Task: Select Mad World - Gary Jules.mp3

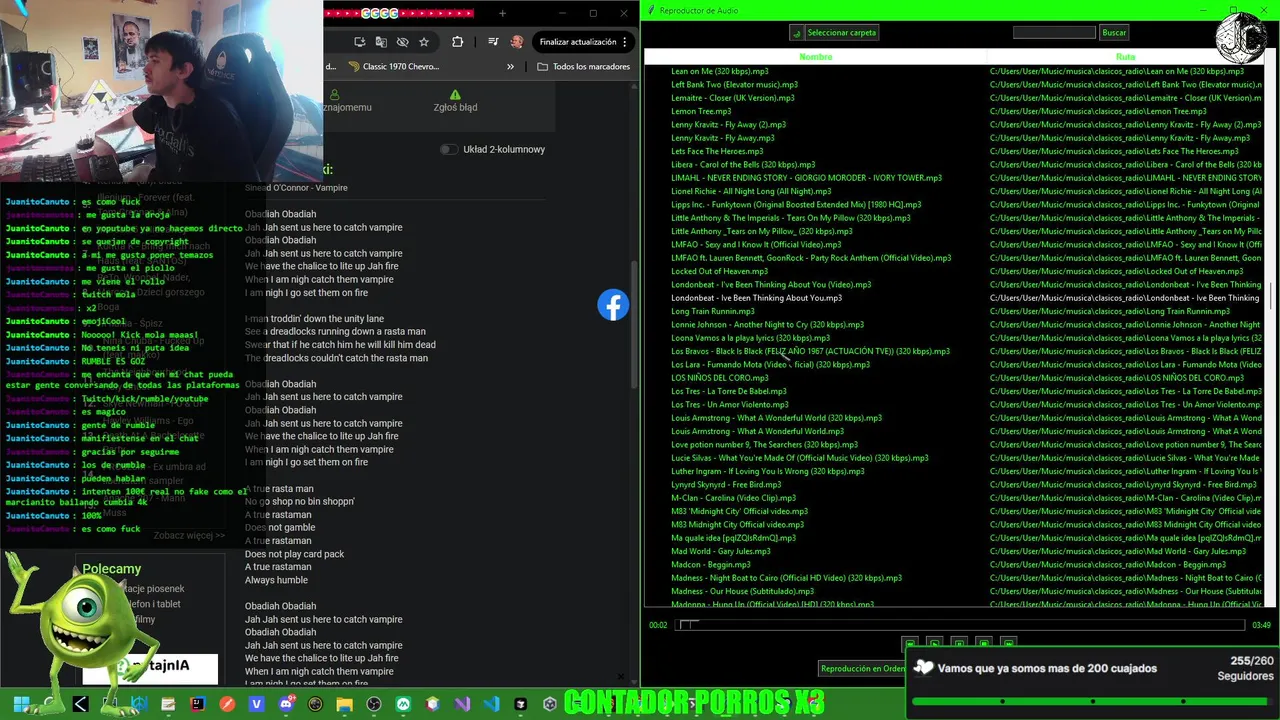Action: click(x=721, y=551)
